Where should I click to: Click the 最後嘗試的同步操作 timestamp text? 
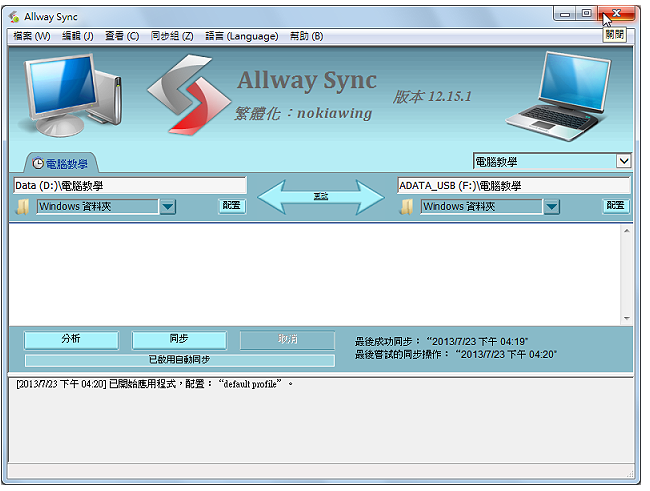(456, 355)
